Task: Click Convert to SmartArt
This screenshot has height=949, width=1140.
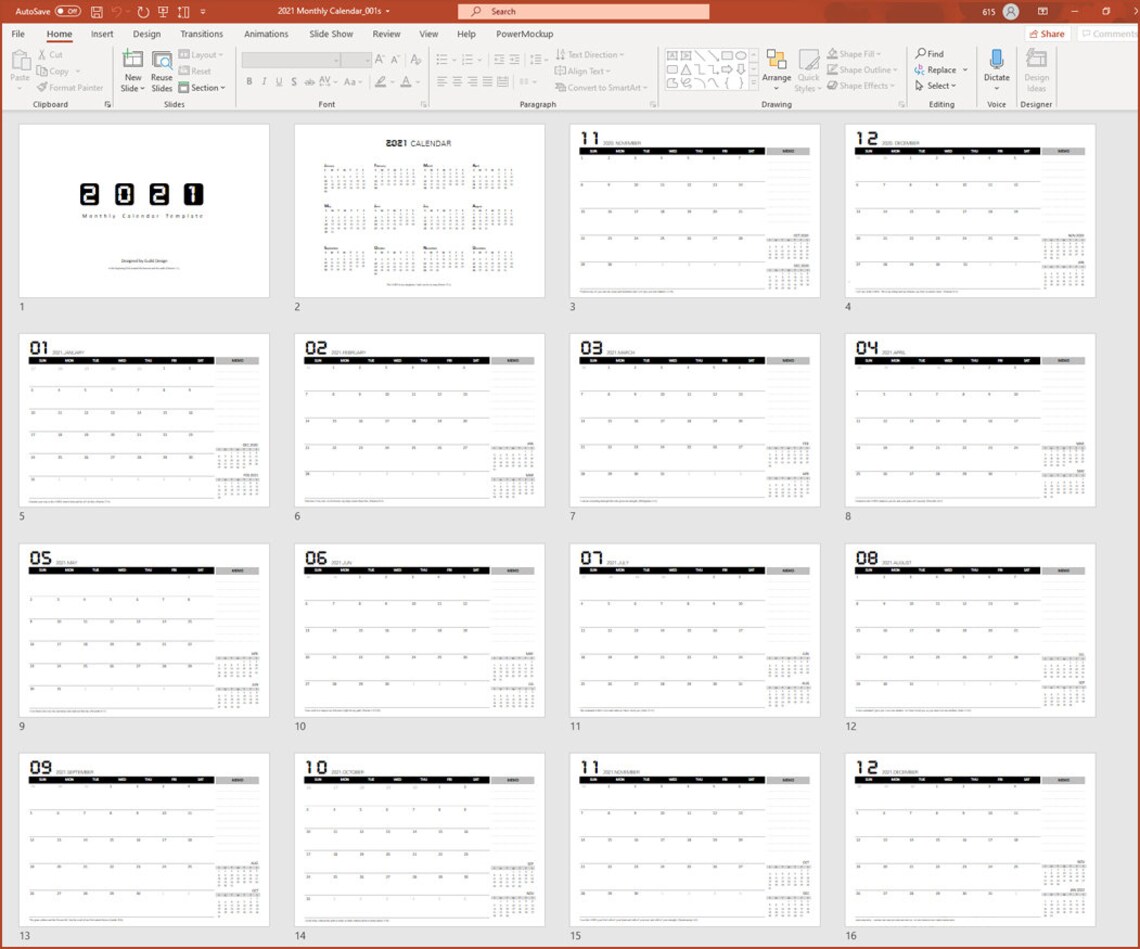Action: [600, 87]
